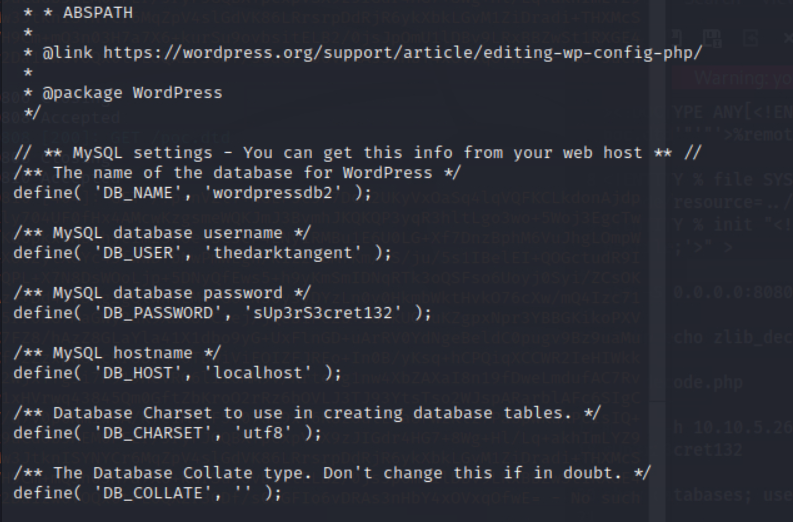
Task: Click the DB_COLLATE define line
Action: [147, 493]
